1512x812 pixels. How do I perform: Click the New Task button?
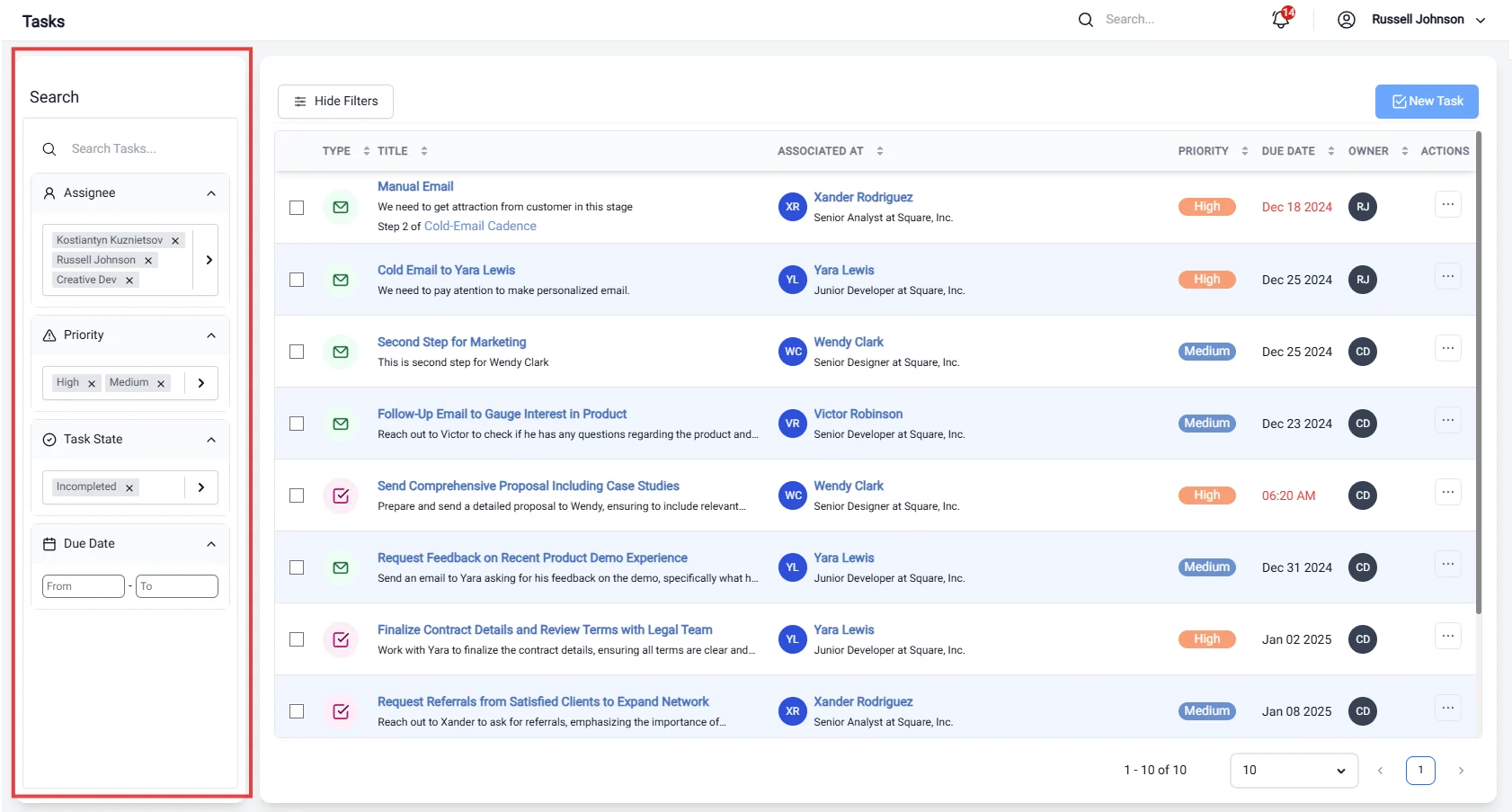point(1427,102)
